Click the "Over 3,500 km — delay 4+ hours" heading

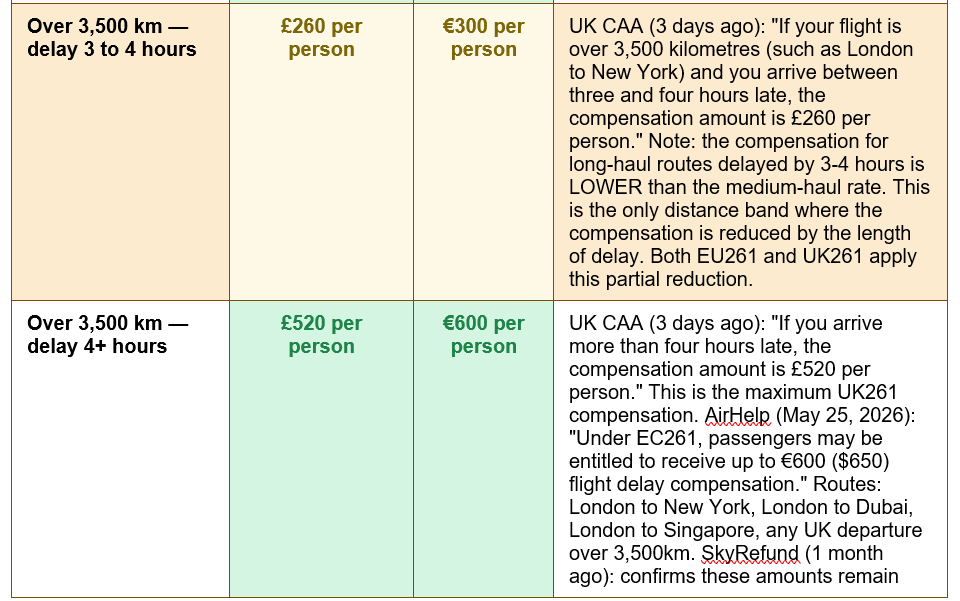(108, 334)
